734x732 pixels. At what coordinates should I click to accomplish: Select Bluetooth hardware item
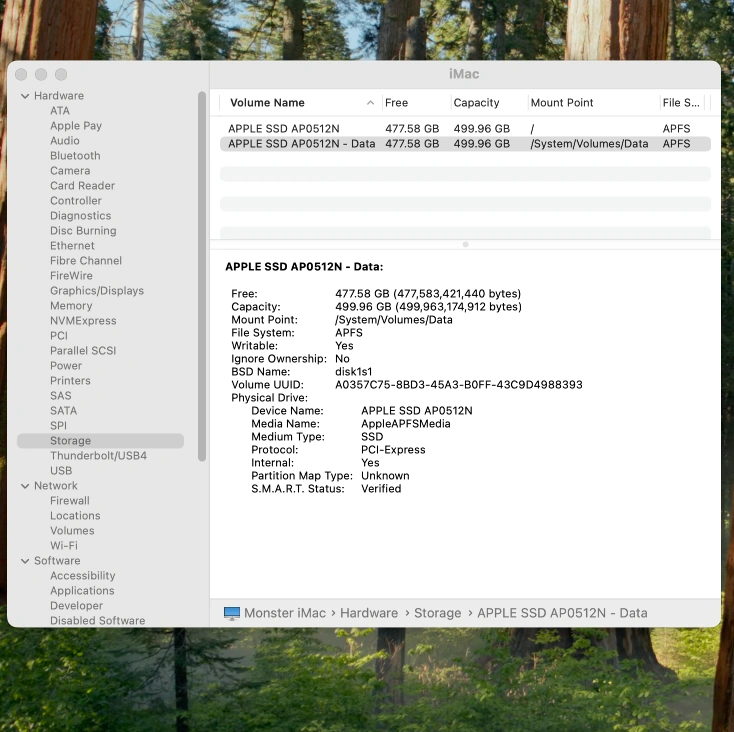pyautogui.click(x=75, y=156)
